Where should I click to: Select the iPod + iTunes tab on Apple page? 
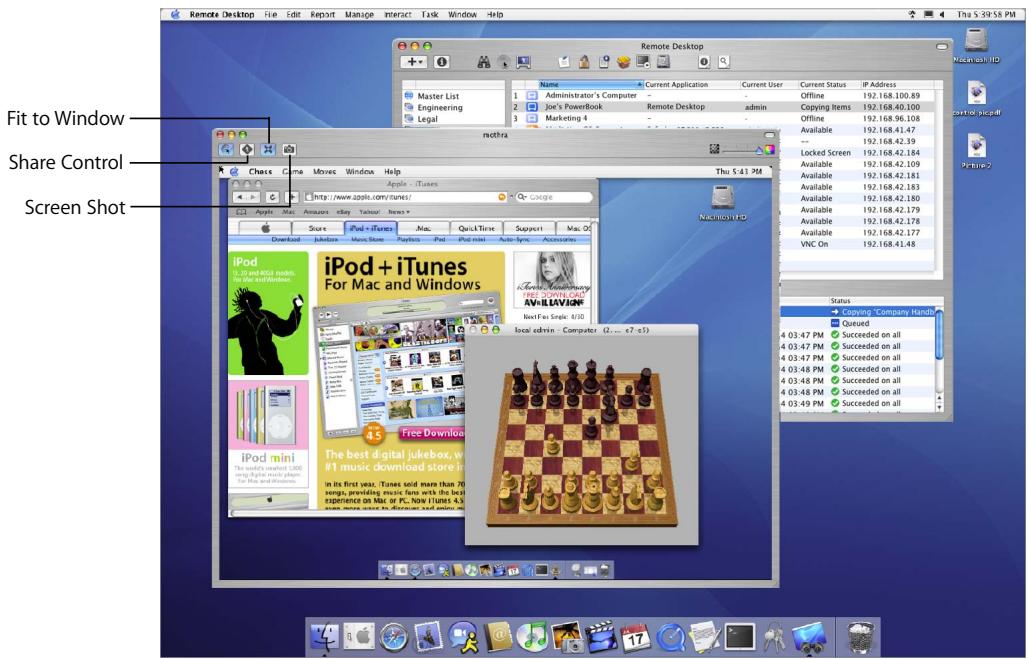[x=371, y=228]
